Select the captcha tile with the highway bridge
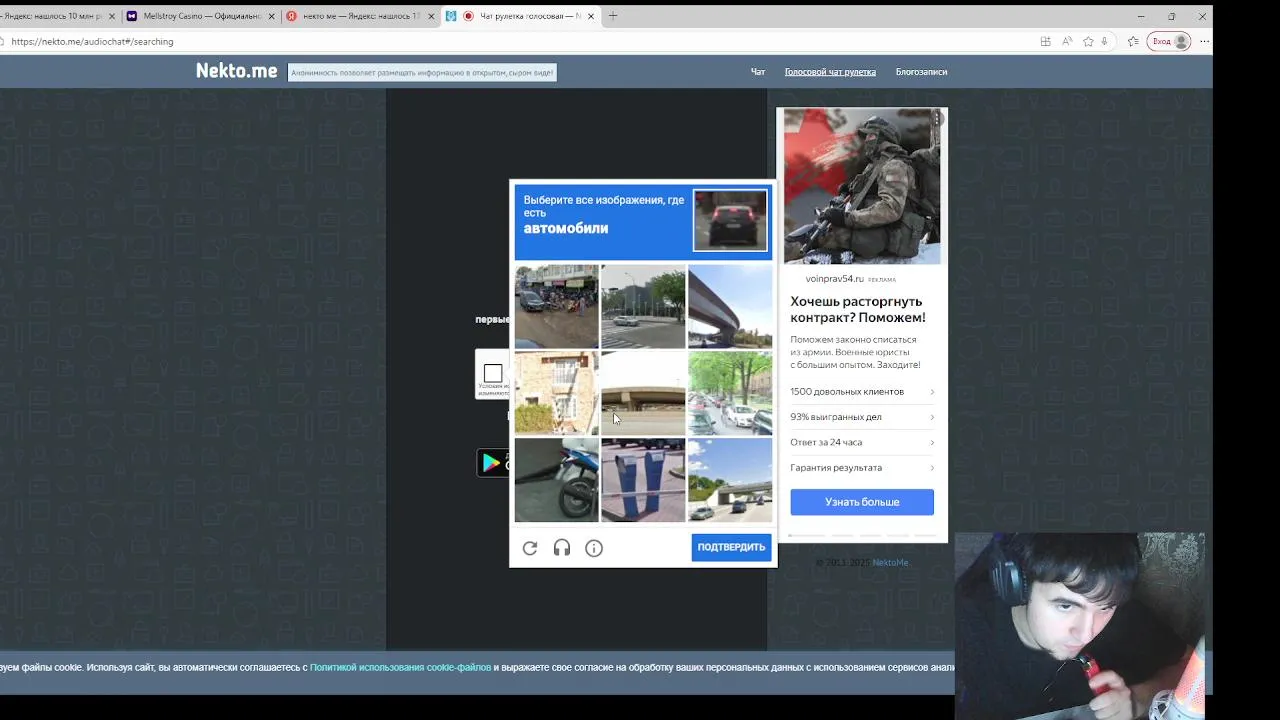The height and width of the screenshot is (720, 1280). 730,480
